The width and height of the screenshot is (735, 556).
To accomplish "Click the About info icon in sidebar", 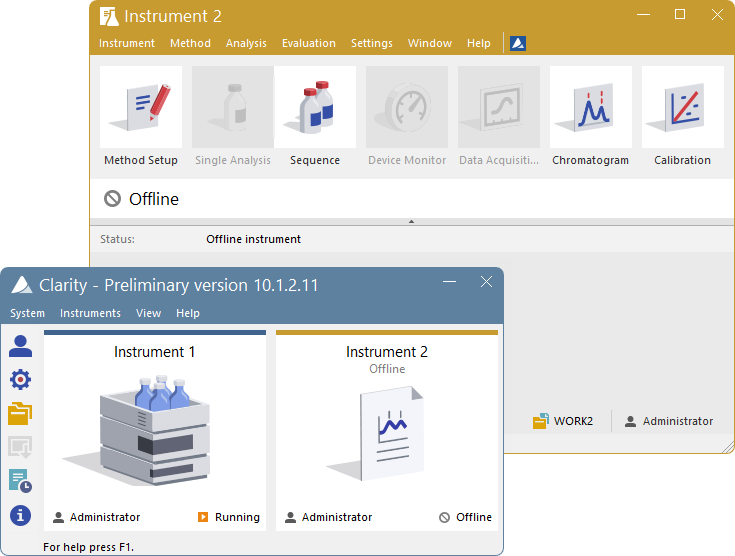I will (20, 515).
